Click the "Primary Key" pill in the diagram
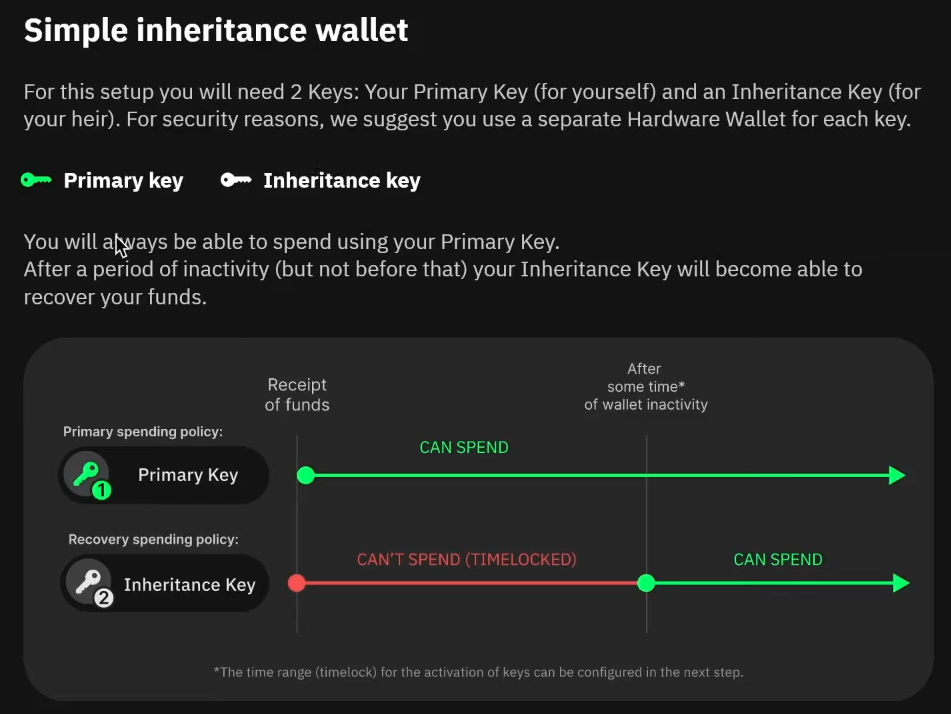Image resolution: width=951 pixels, height=714 pixels. [x=164, y=475]
